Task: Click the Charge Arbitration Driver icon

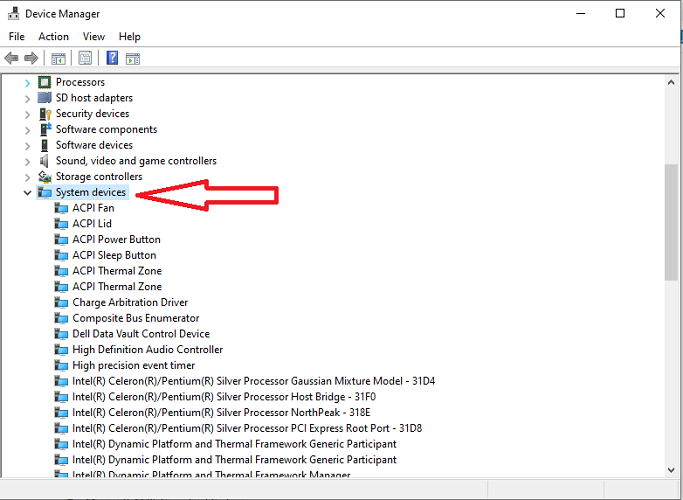Action: 61,302
